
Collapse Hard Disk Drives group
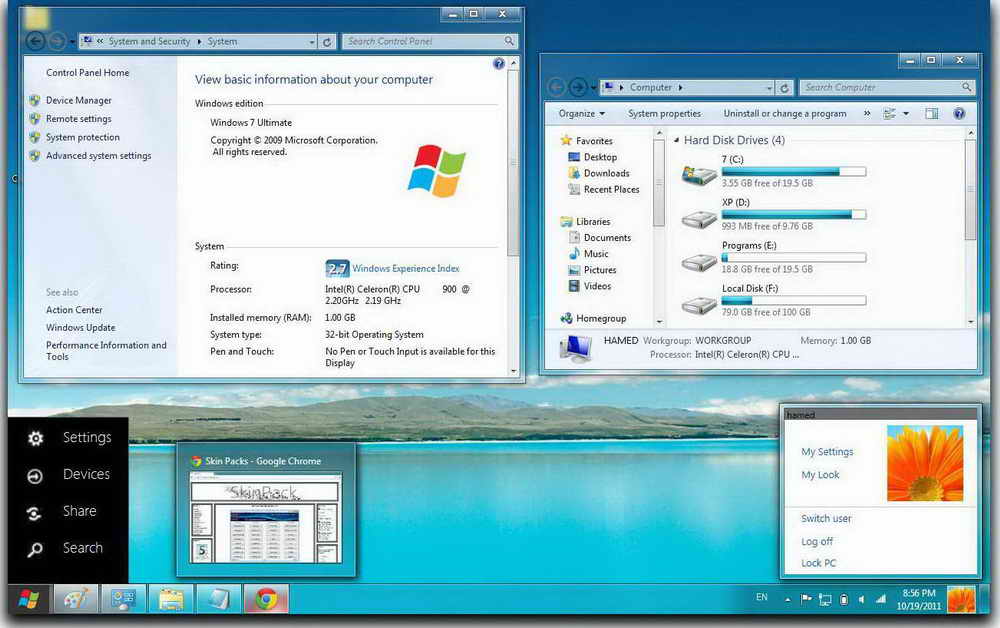pos(676,140)
